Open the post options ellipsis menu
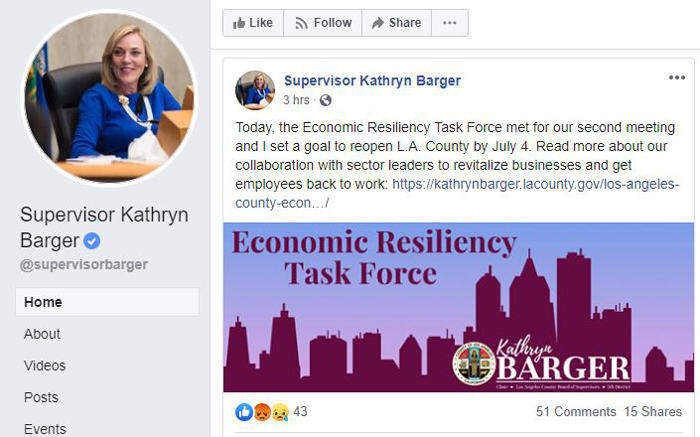The width and height of the screenshot is (700, 437). pyautogui.click(x=677, y=78)
